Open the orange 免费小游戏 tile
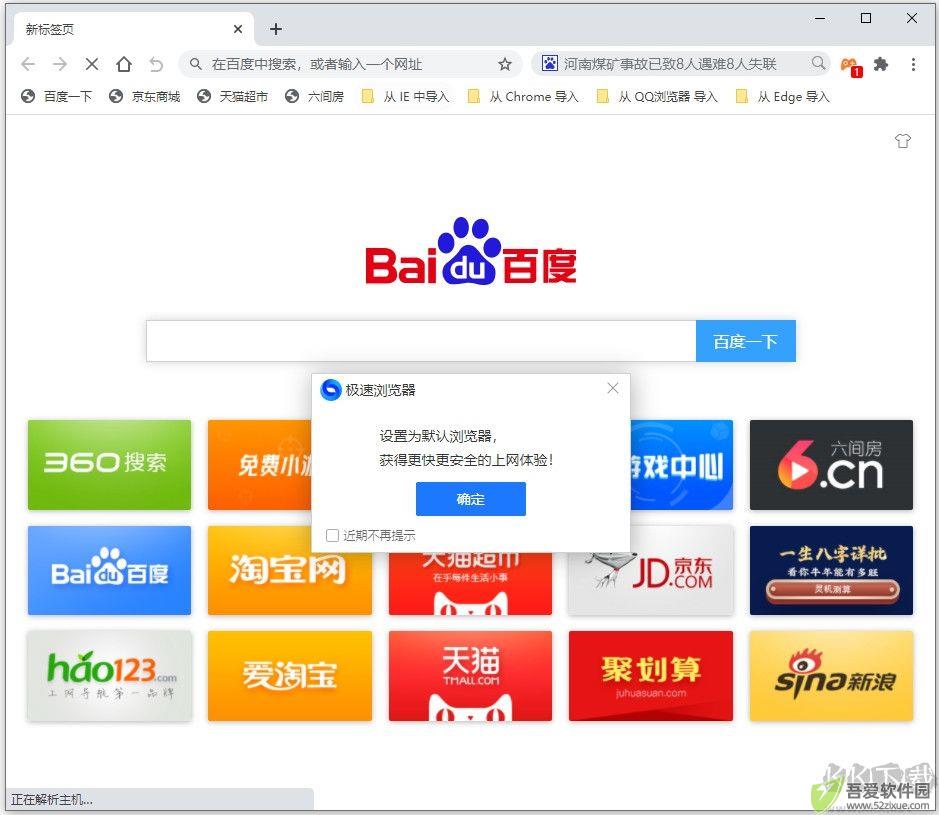 click(x=260, y=465)
